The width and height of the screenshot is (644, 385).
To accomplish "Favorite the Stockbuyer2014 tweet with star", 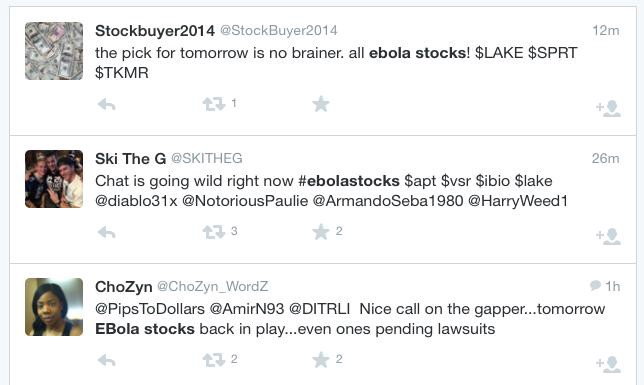I will coord(321,104).
